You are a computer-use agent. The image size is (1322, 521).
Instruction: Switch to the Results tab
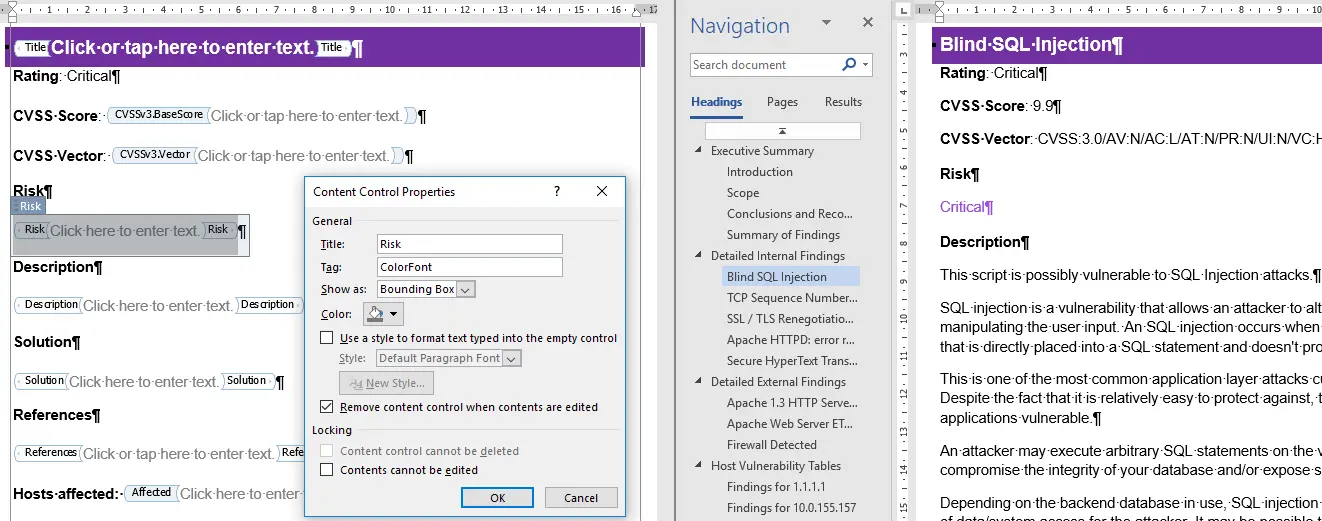843,102
